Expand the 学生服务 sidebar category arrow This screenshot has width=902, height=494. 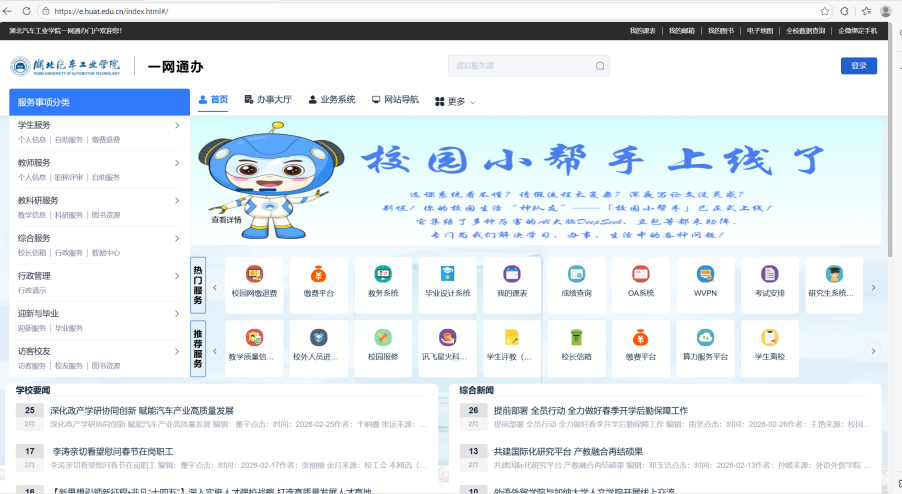[177, 125]
